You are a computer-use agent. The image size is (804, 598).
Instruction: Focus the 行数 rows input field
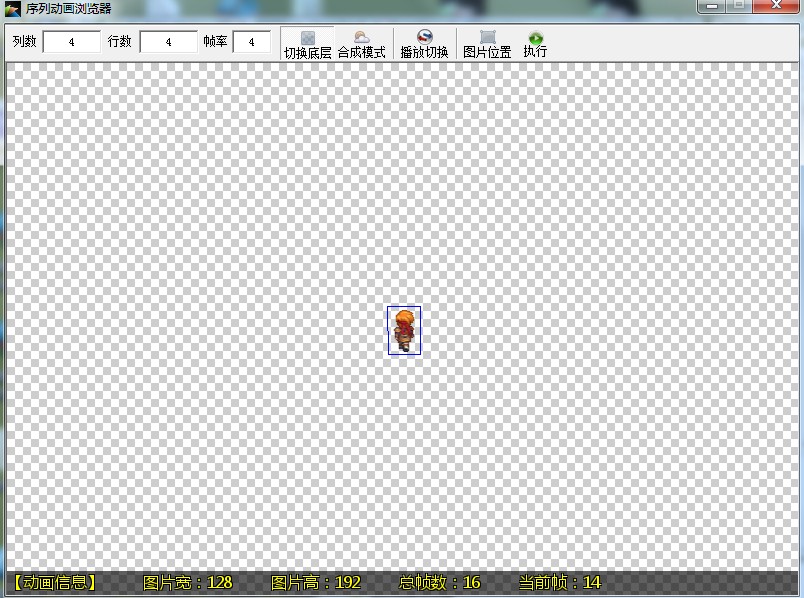coord(169,42)
